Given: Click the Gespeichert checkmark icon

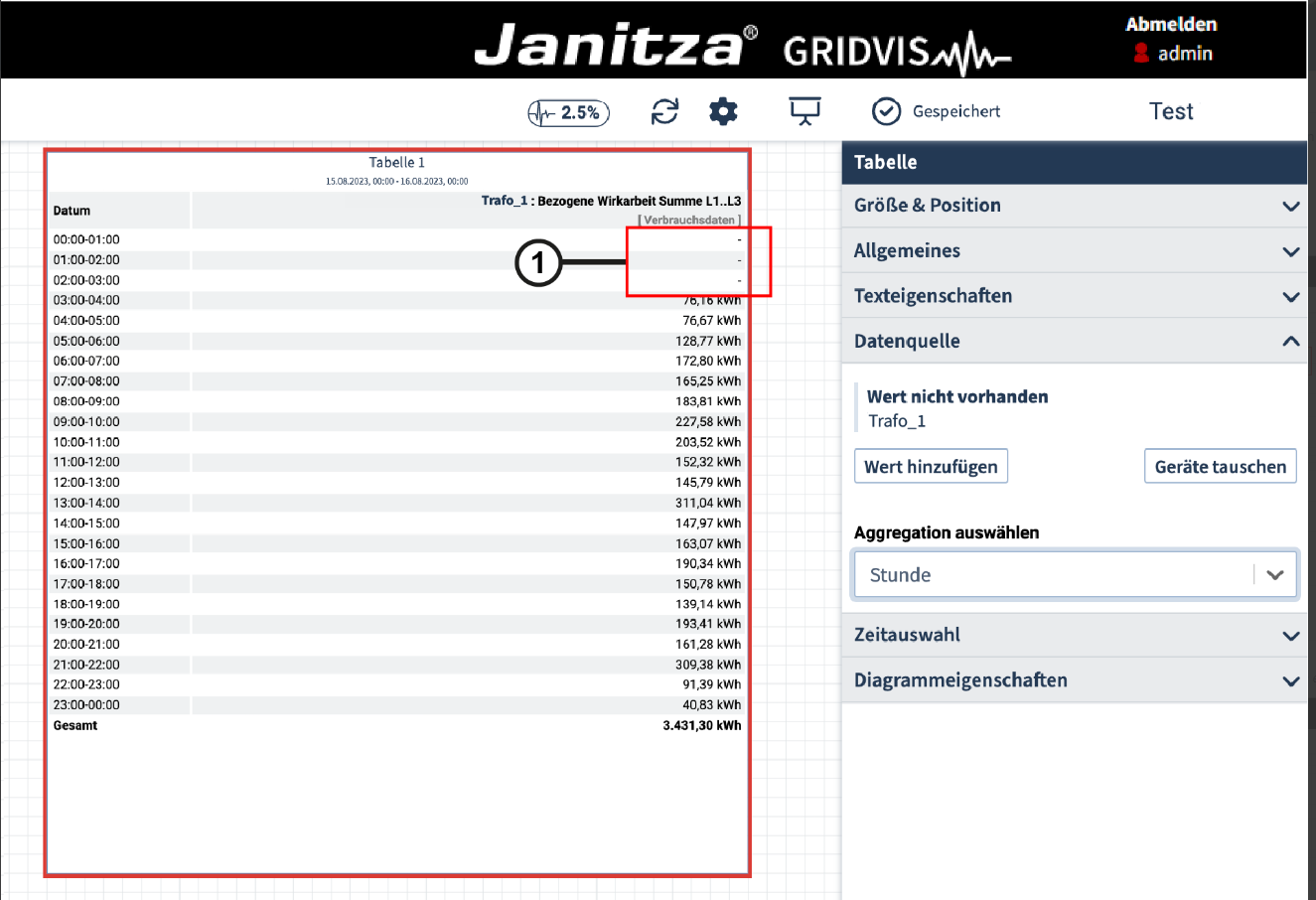Looking at the screenshot, I should 886,111.
